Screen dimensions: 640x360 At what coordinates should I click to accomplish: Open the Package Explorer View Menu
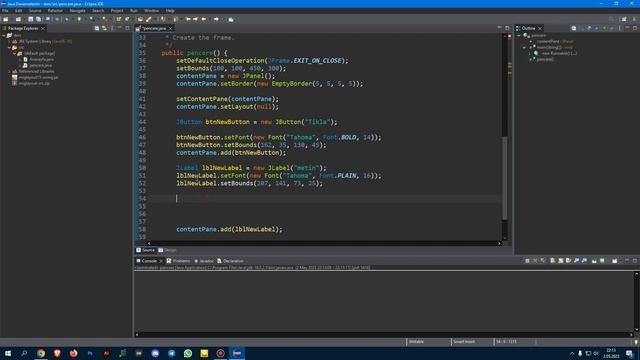click(x=112, y=28)
